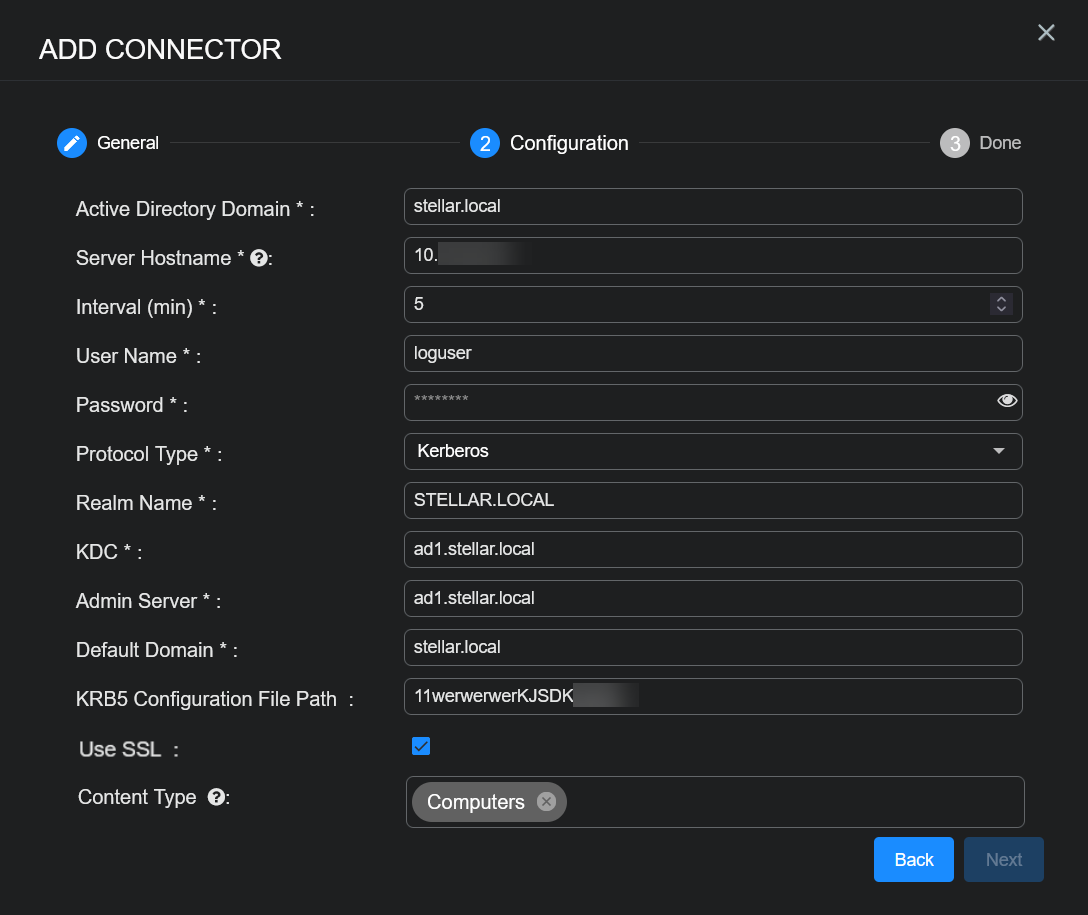Remove the Computers tag with its x icon

(545, 802)
